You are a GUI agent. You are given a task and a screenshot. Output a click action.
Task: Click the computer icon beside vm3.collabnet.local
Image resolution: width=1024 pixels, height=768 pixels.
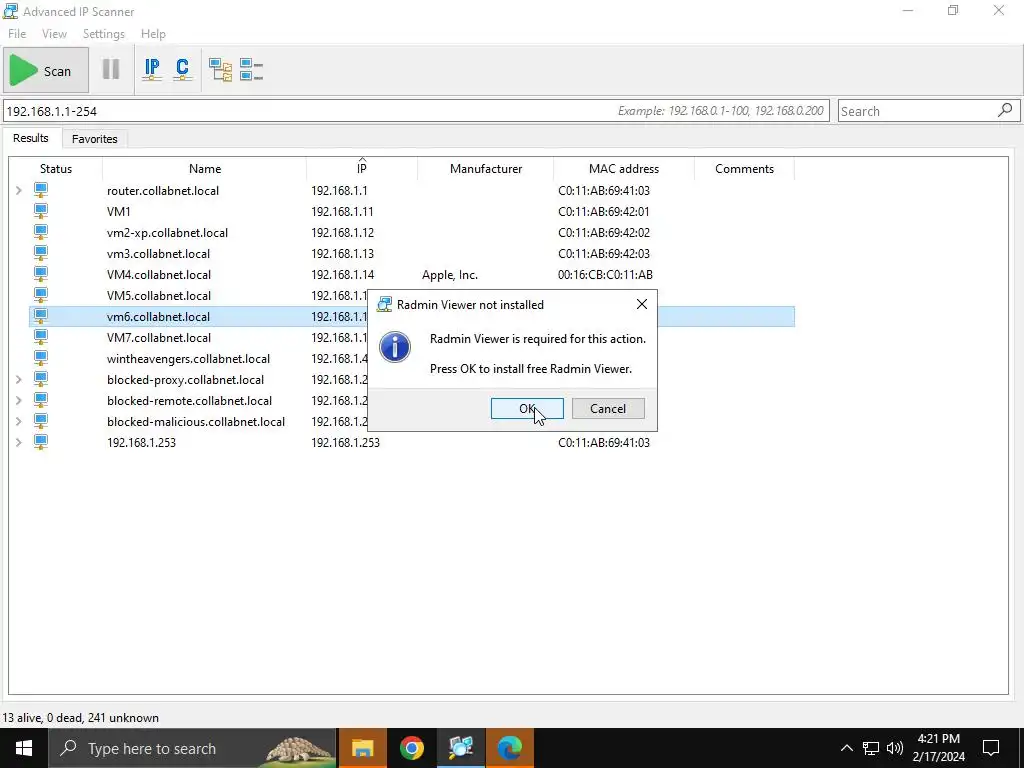click(x=40, y=253)
